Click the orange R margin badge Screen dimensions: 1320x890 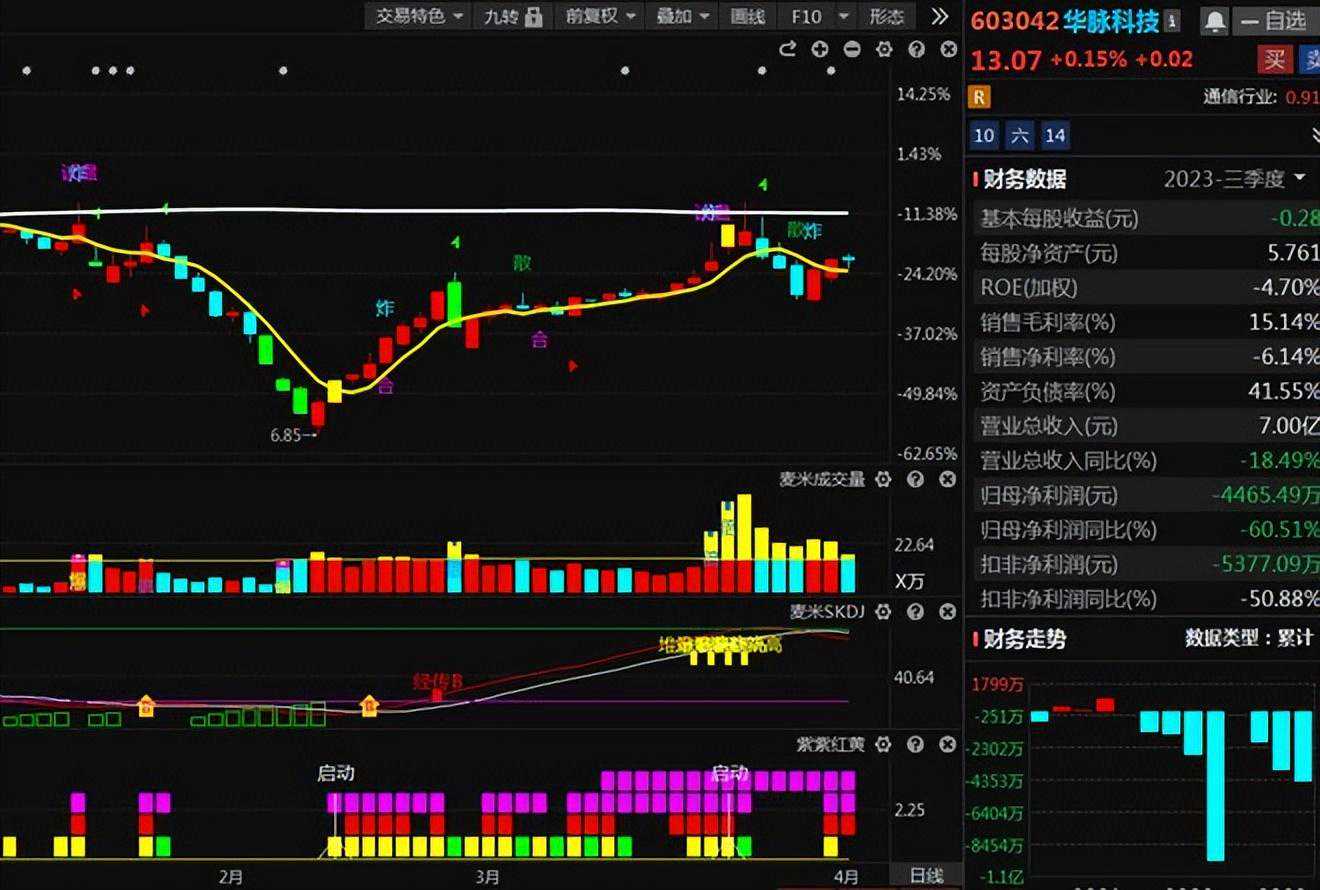[980, 97]
